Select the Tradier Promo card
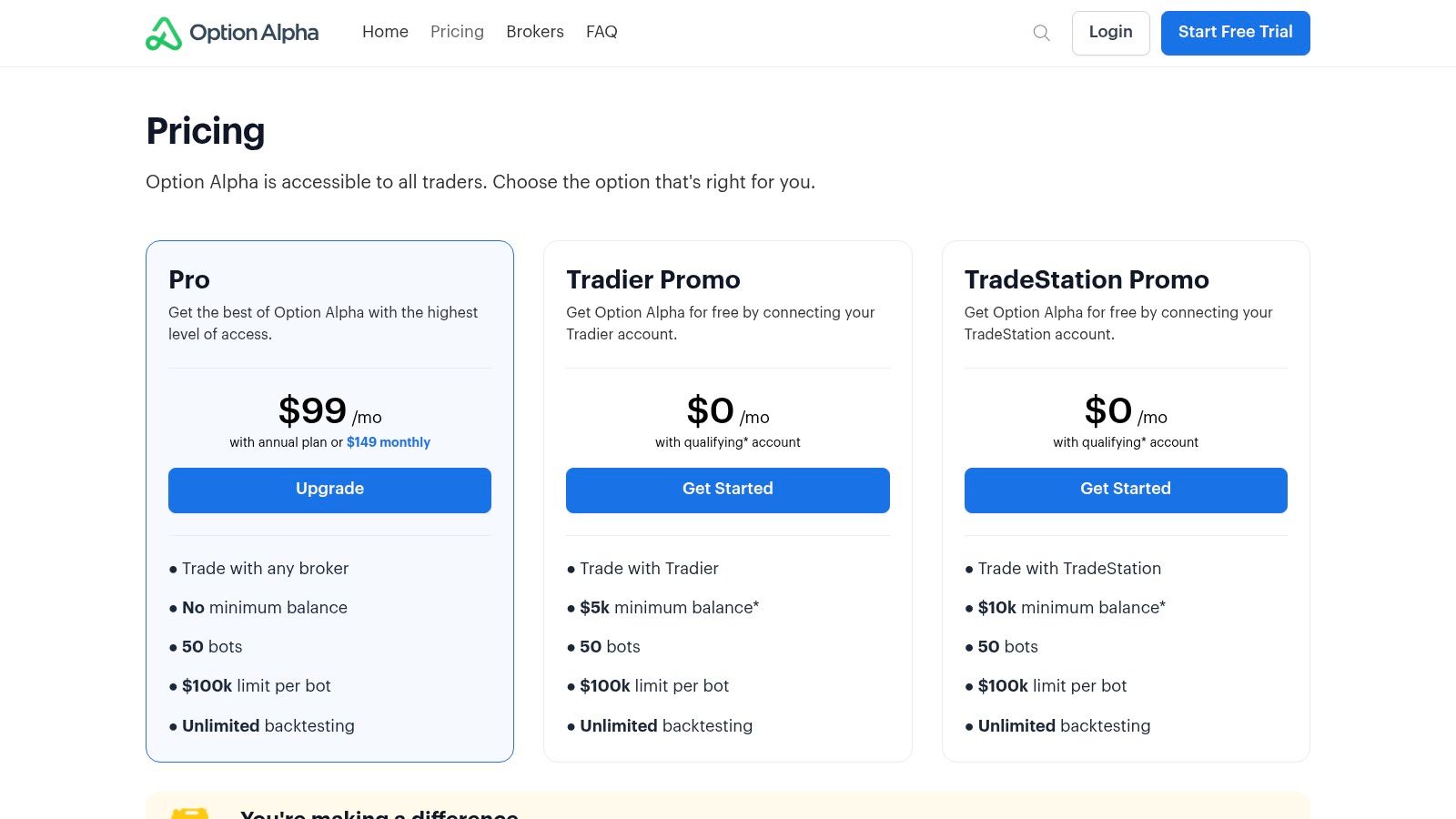The height and width of the screenshot is (819, 1456). click(727, 280)
